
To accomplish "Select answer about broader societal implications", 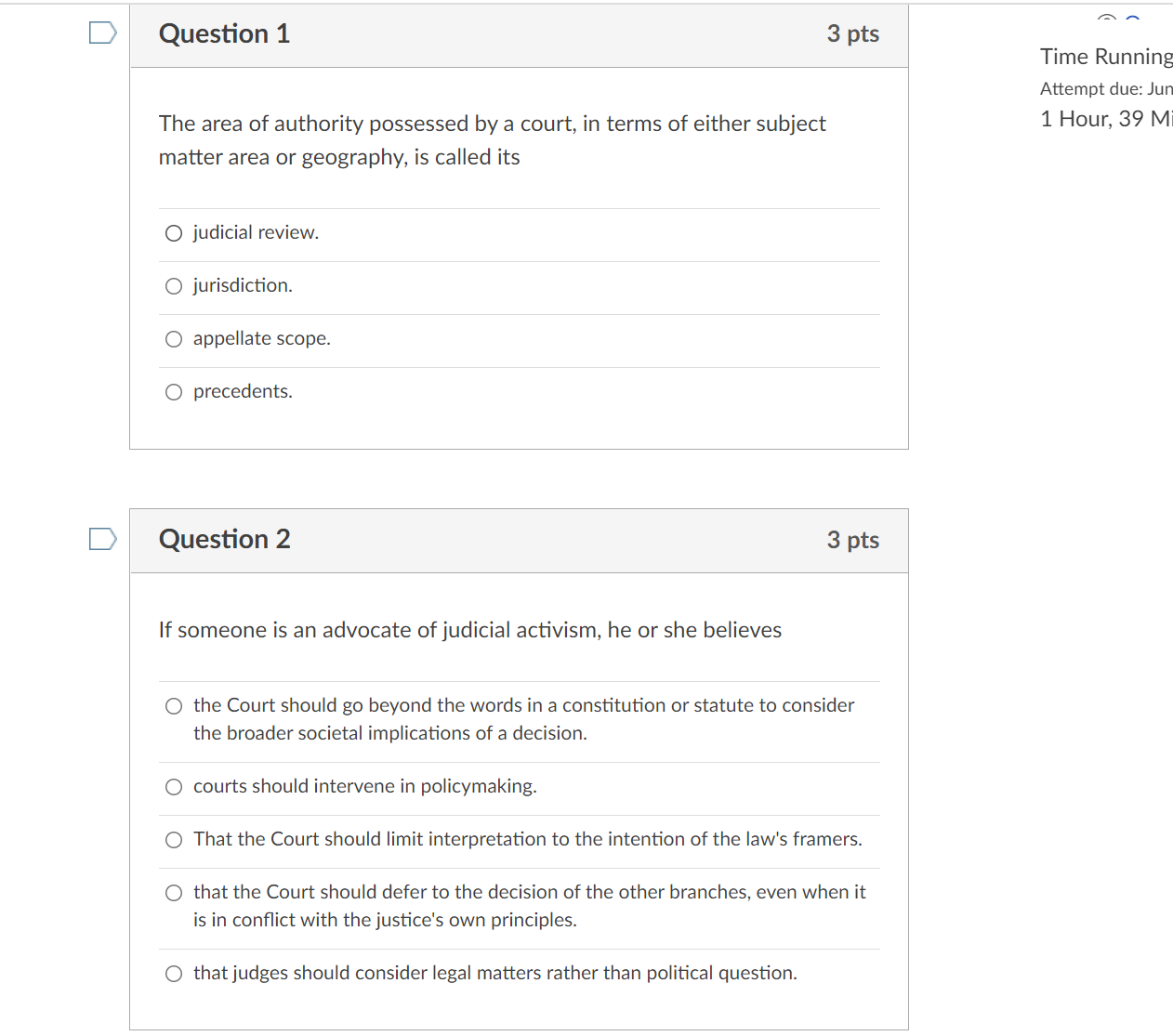I will (x=174, y=706).
